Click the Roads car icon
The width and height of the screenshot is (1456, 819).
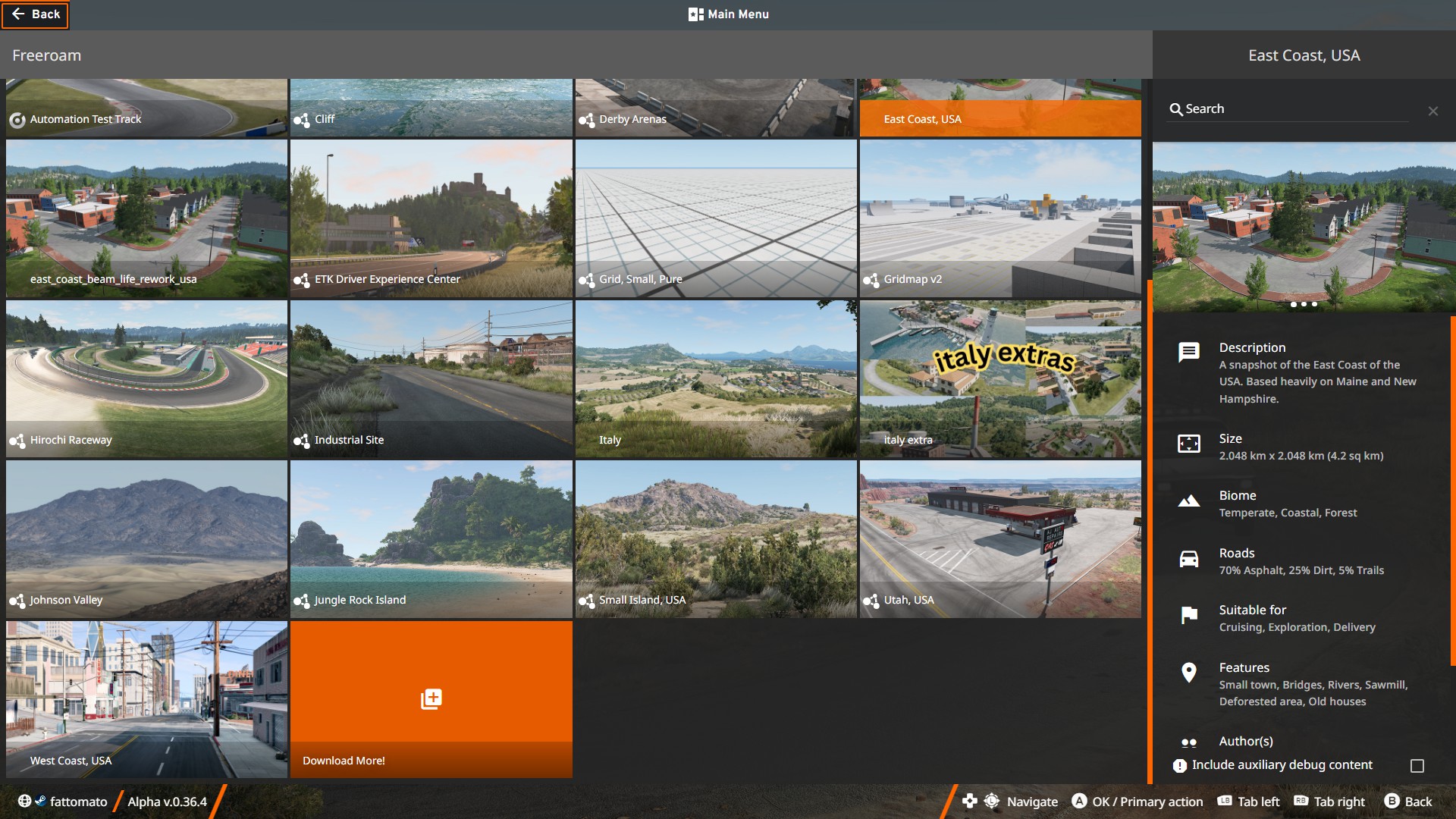pyautogui.click(x=1188, y=559)
